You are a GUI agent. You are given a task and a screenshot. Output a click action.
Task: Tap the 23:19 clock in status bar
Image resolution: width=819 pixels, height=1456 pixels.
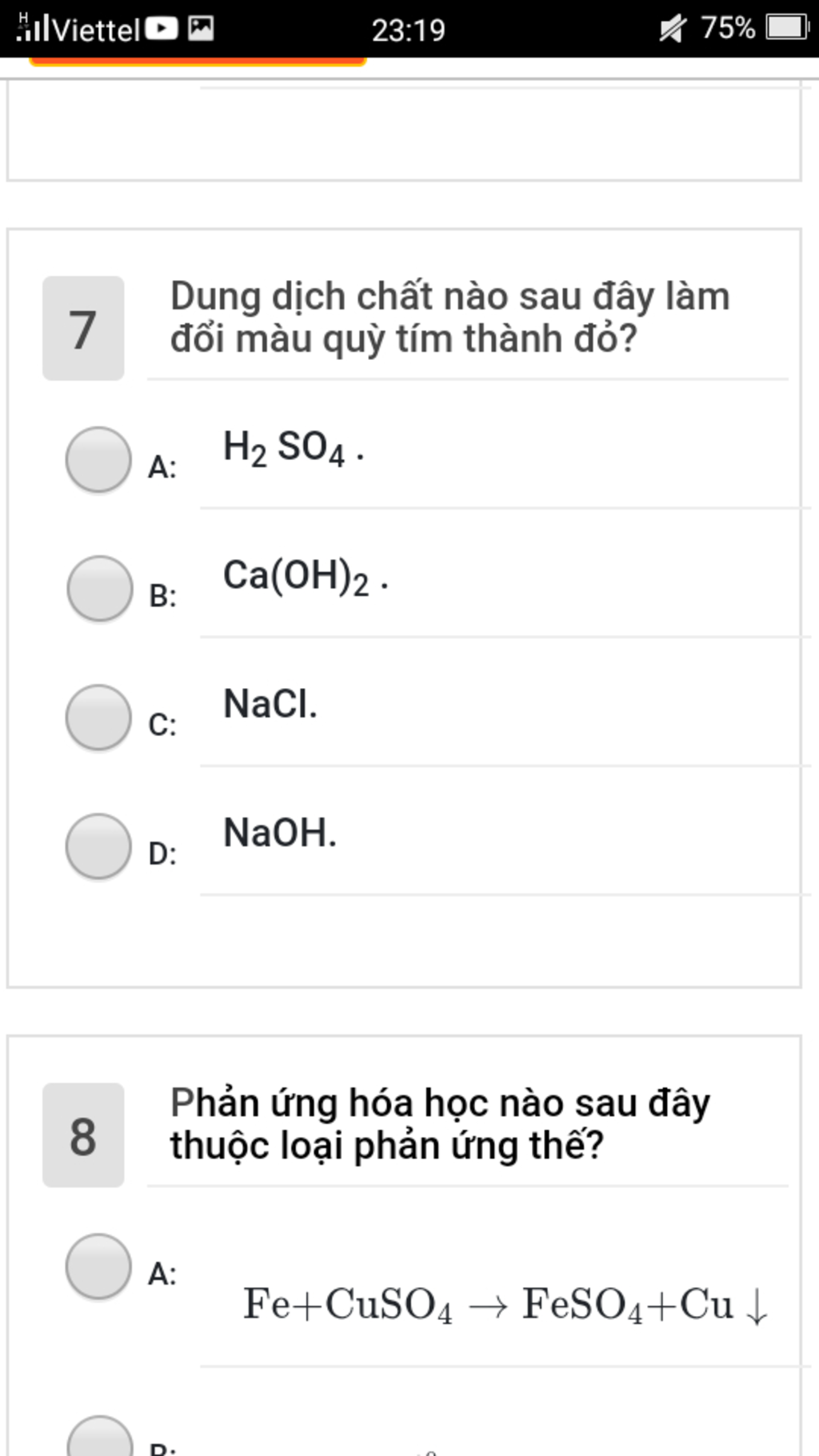coord(408,30)
